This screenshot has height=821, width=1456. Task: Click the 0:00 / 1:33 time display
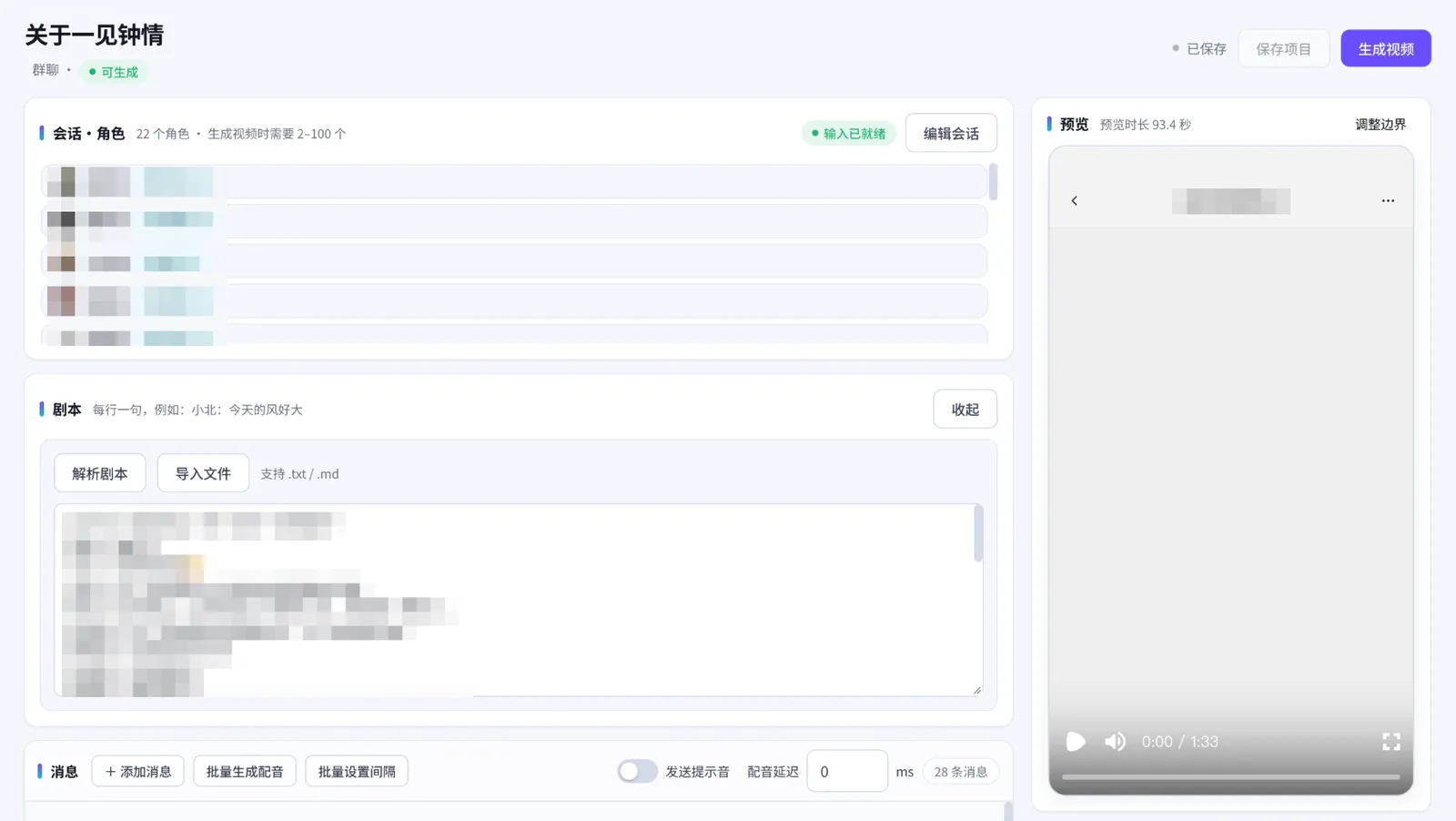[1180, 742]
